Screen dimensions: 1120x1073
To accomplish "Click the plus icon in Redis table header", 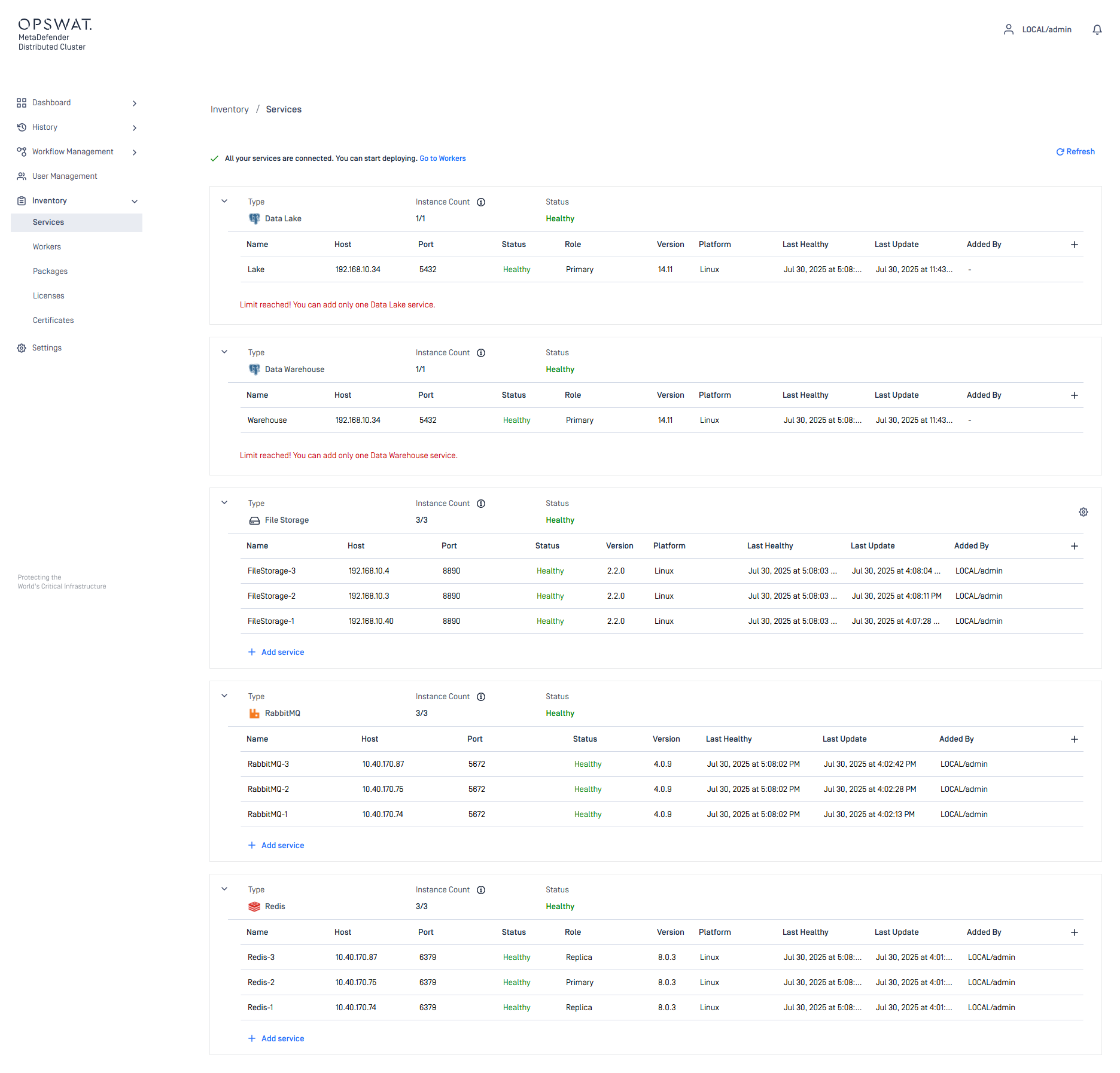I will (1074, 932).
